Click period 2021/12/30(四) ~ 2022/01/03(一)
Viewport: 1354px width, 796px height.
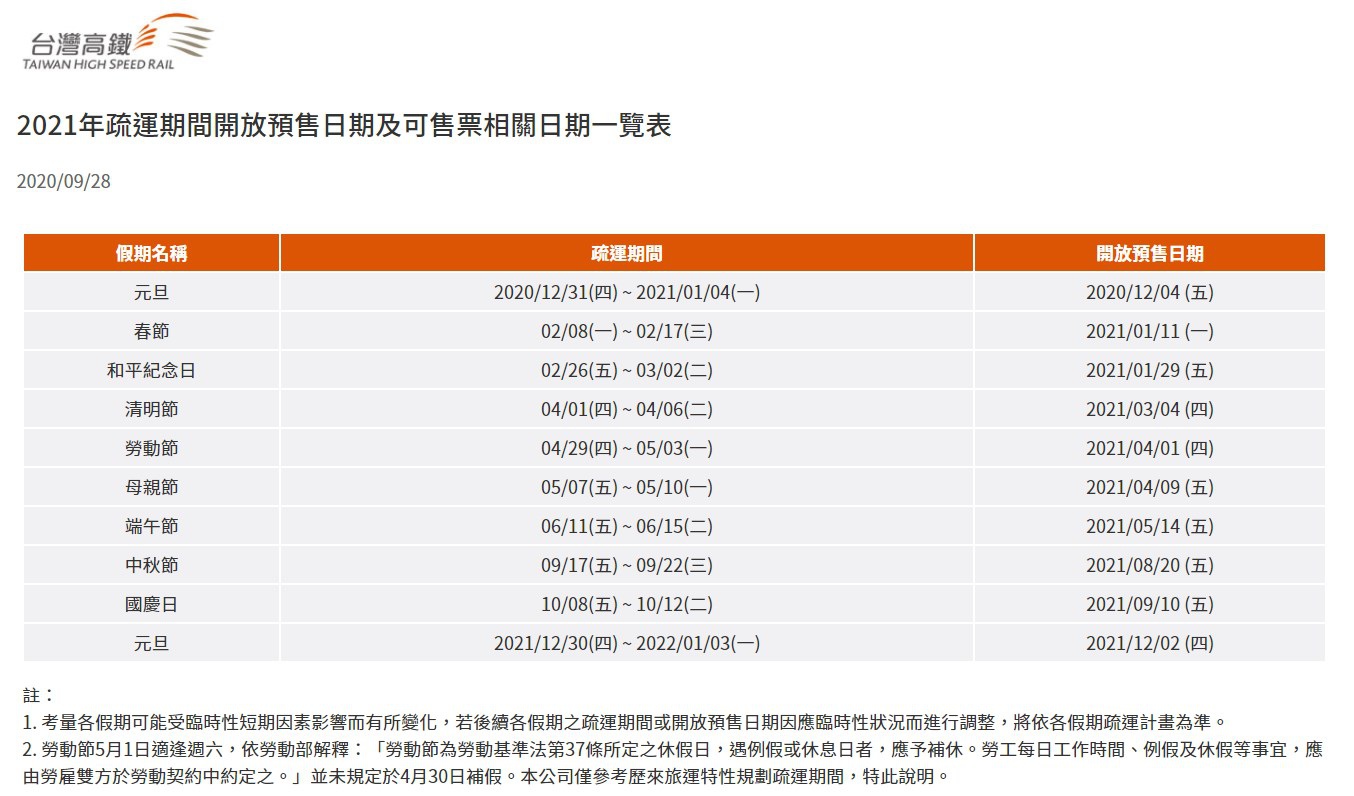tap(627, 643)
